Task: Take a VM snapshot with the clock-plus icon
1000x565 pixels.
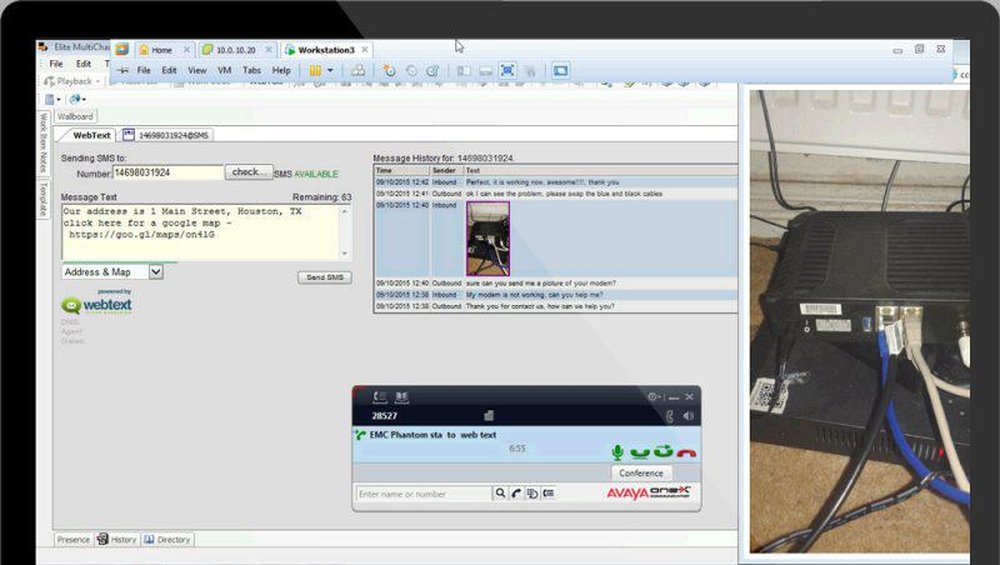Action: coord(389,71)
